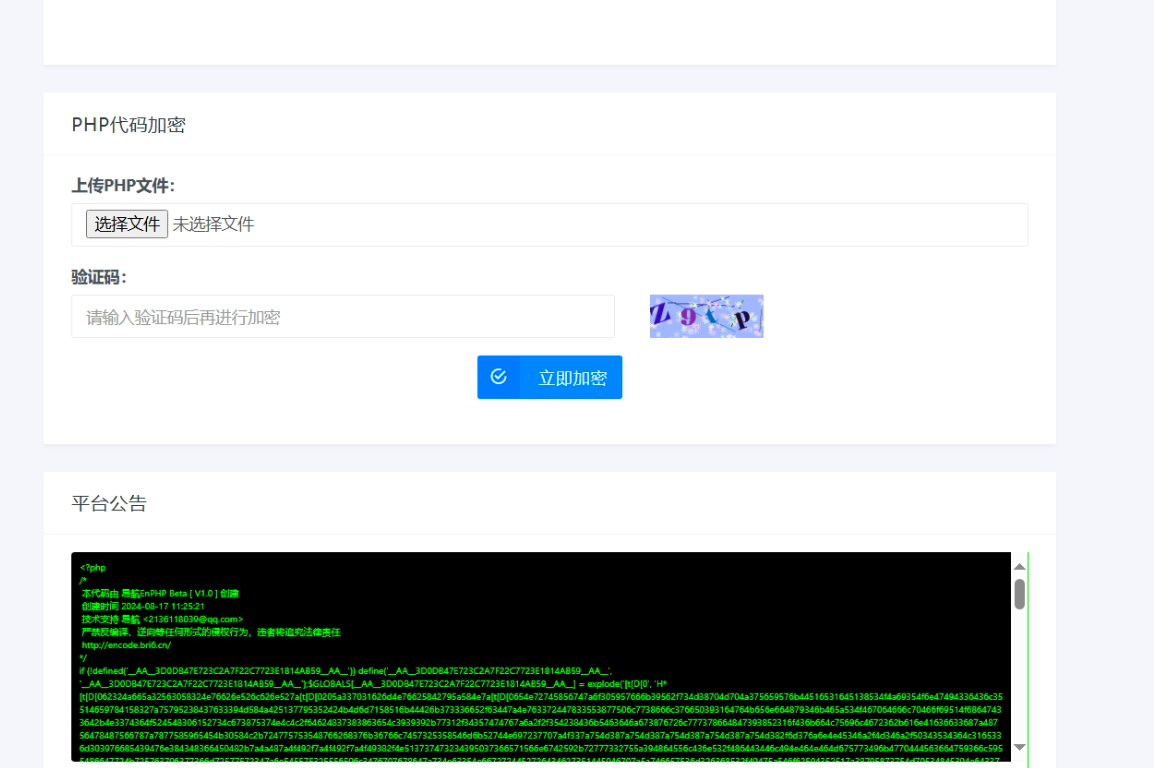Click the <?php opening line in code
Viewport: 1154px width, 768px height.
click(x=93, y=568)
